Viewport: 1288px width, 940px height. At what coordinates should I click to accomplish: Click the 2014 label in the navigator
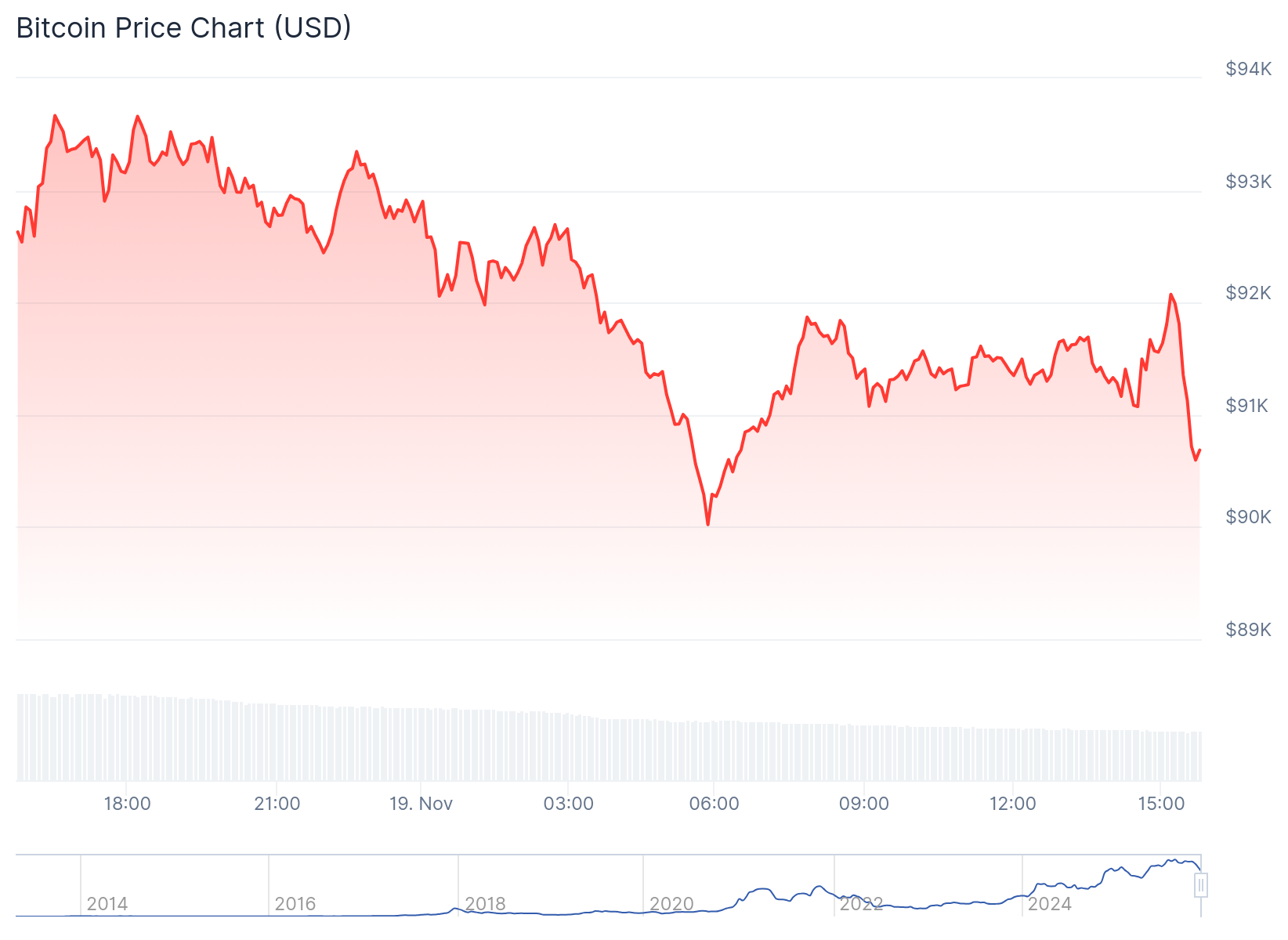pyautogui.click(x=107, y=904)
